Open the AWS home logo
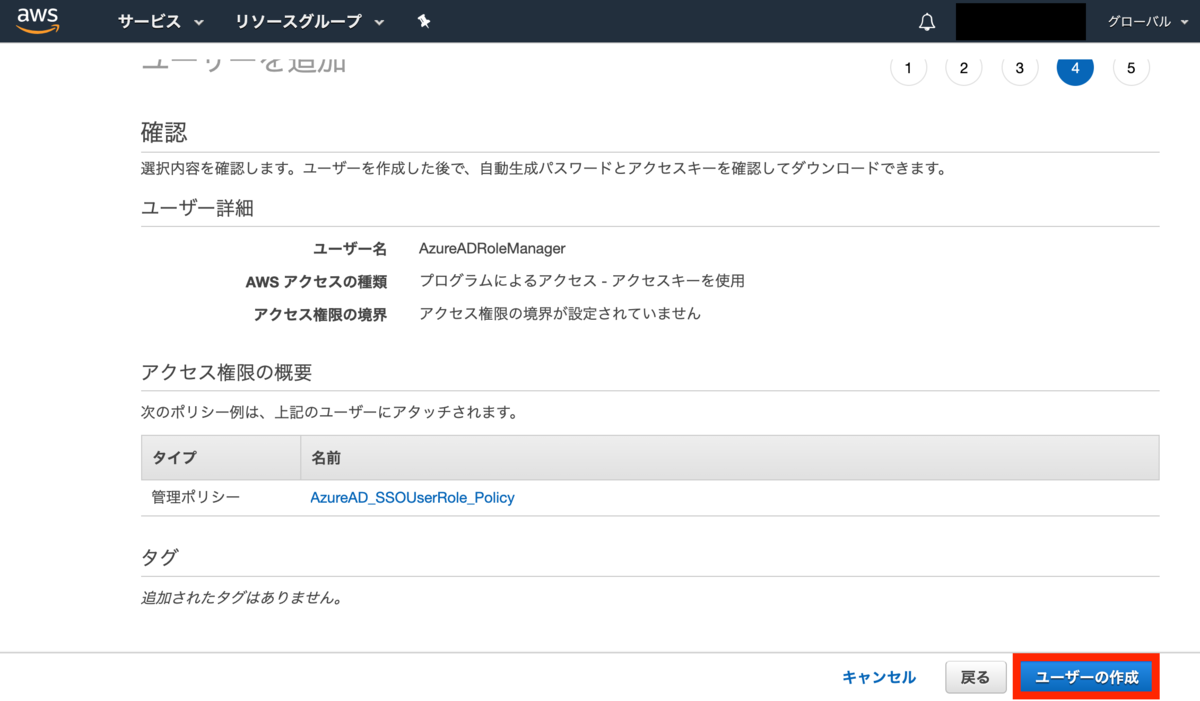The width and height of the screenshot is (1200, 701). tap(38, 21)
